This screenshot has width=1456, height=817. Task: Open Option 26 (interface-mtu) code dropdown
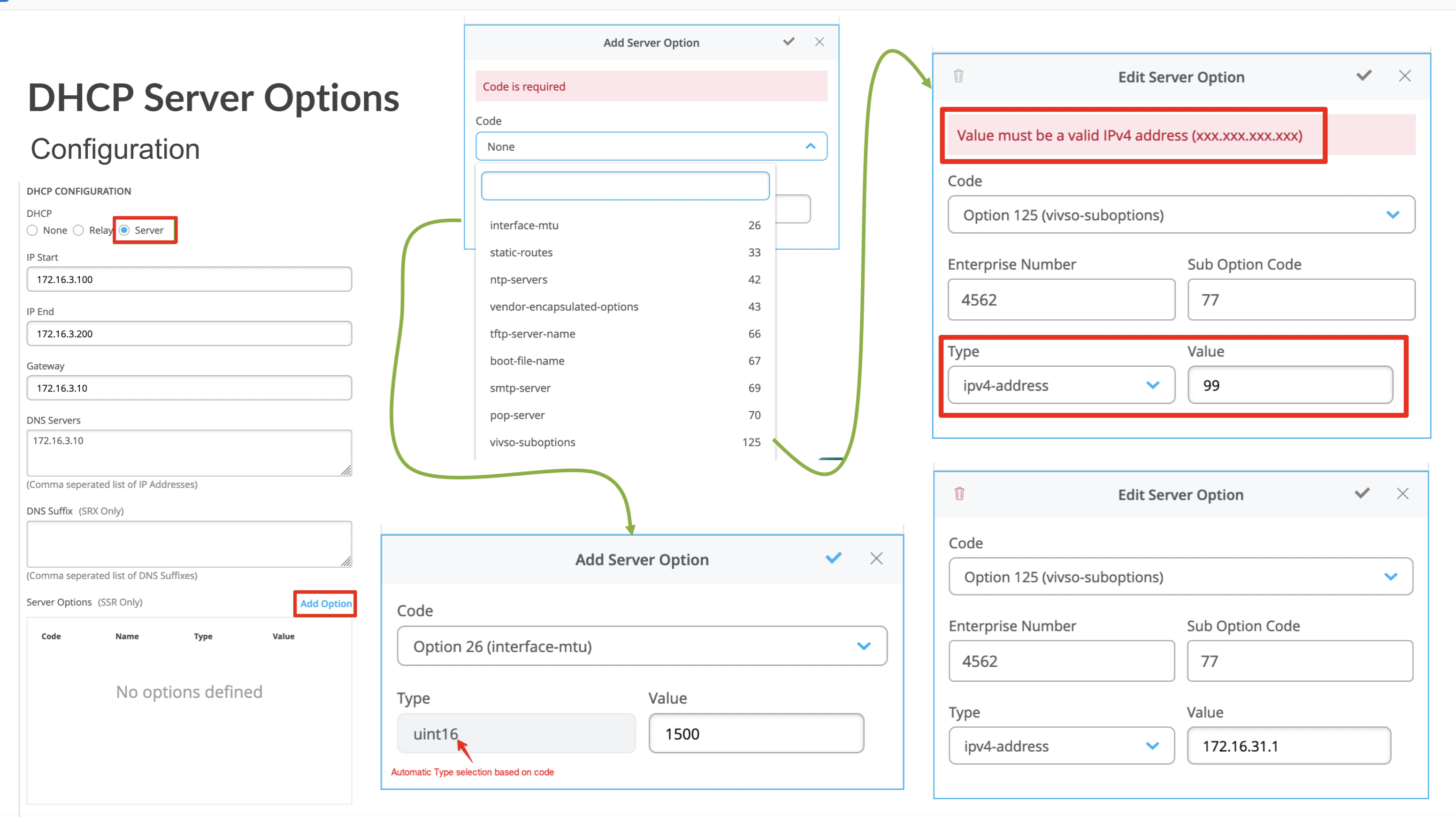(642, 646)
